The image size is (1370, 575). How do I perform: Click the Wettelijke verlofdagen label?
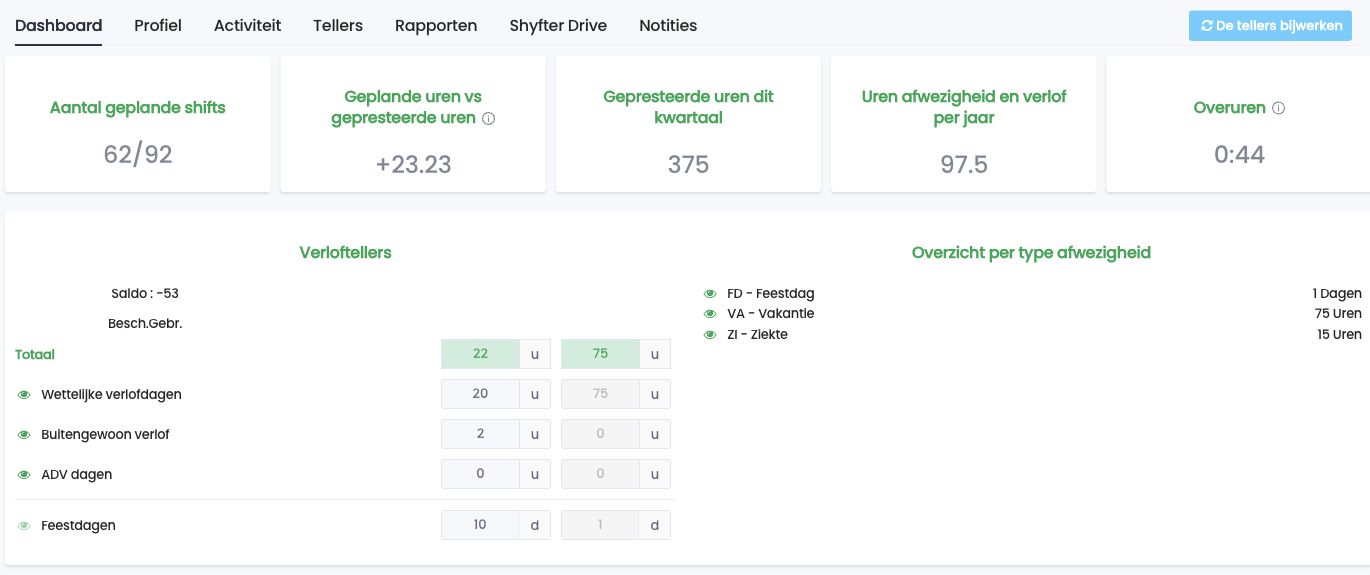tap(111, 395)
